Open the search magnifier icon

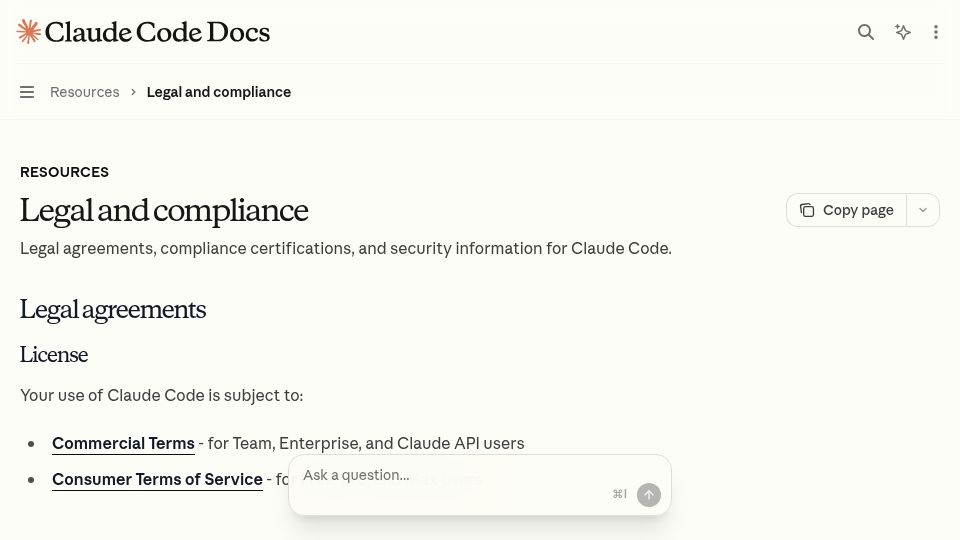866,32
